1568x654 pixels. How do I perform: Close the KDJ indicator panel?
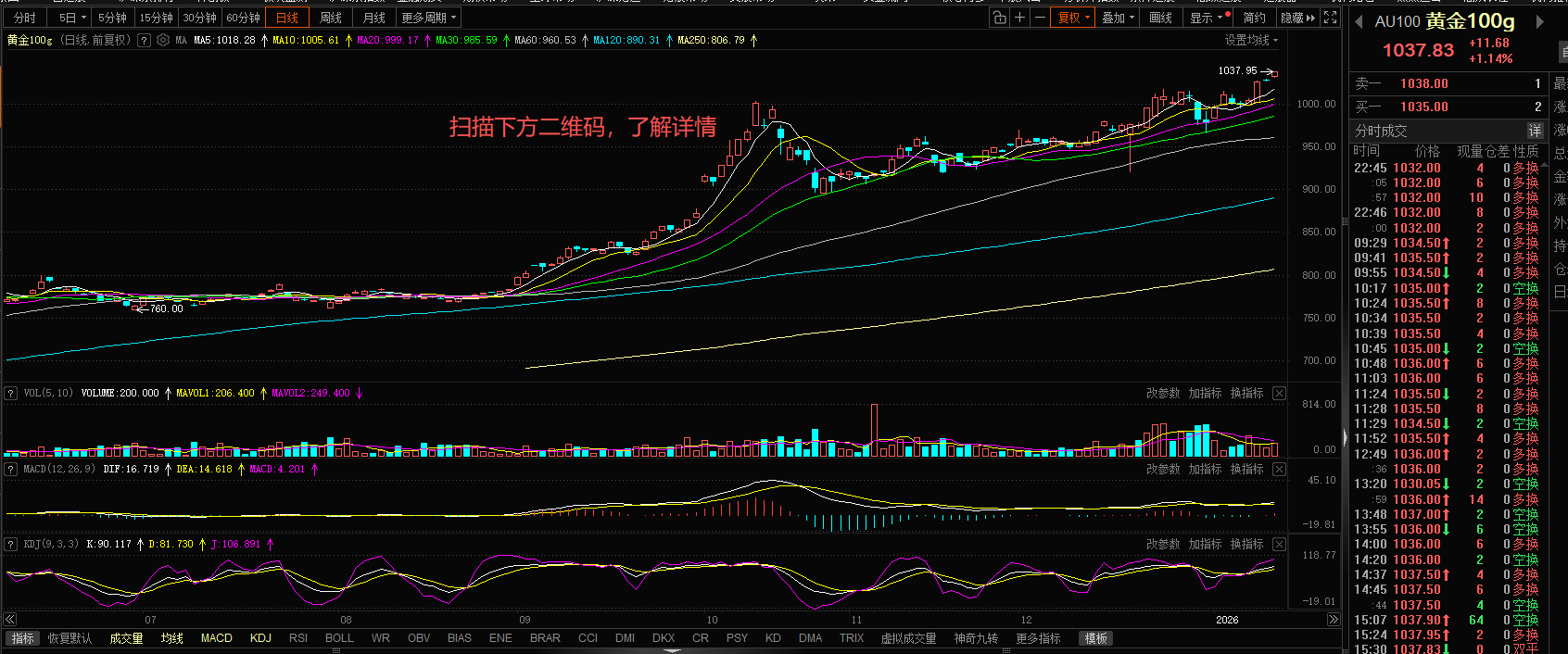pos(1279,545)
